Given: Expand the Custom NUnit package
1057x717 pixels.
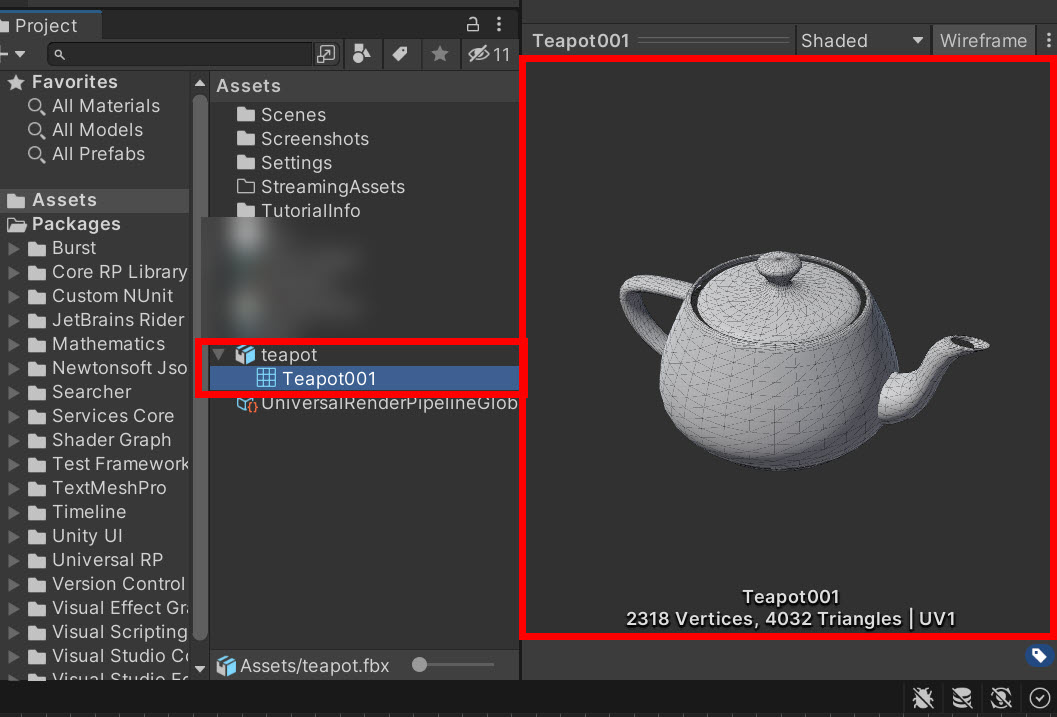Looking at the screenshot, I should [x=13, y=297].
